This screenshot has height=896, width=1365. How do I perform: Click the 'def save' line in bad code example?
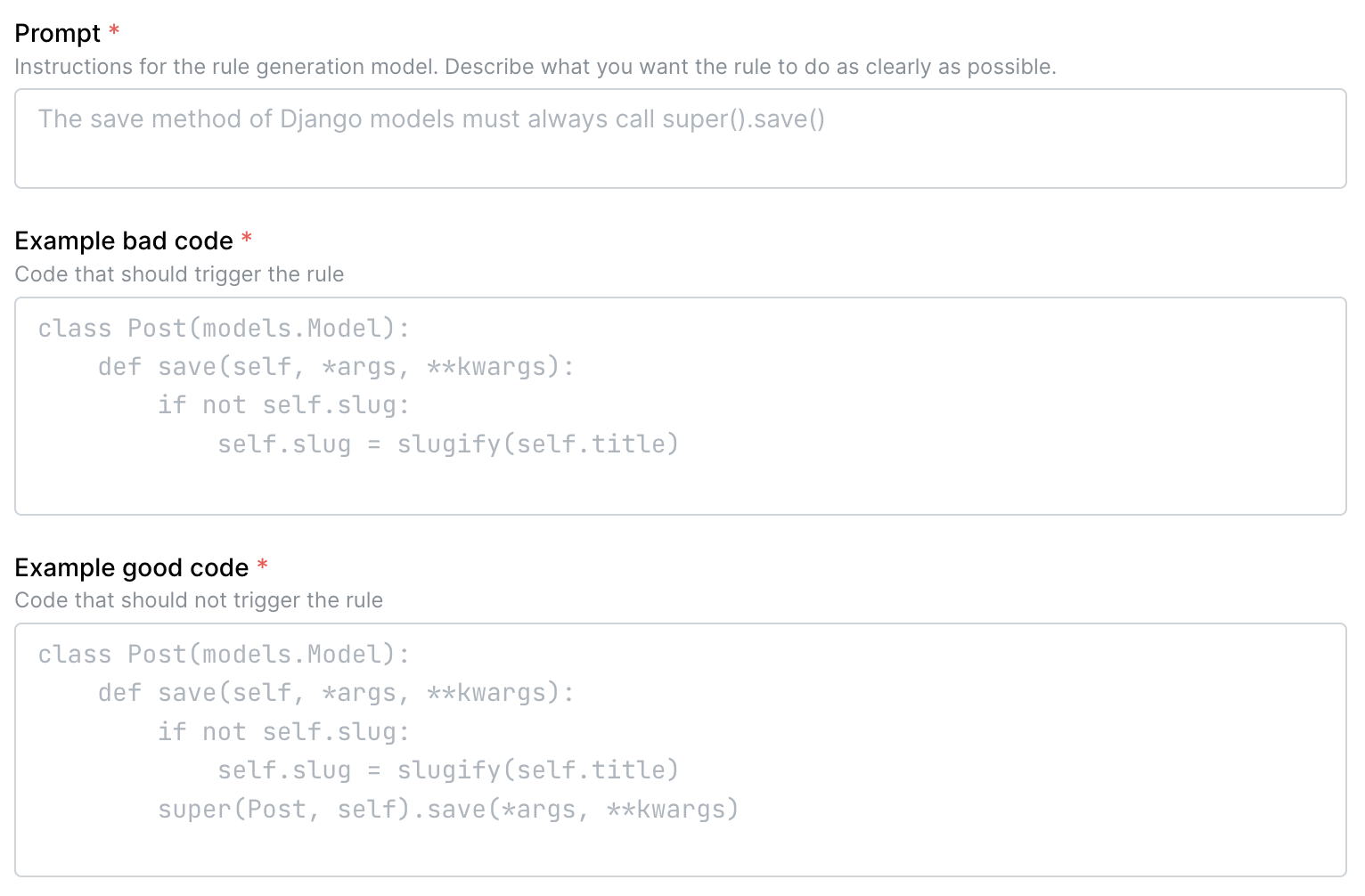point(337,366)
